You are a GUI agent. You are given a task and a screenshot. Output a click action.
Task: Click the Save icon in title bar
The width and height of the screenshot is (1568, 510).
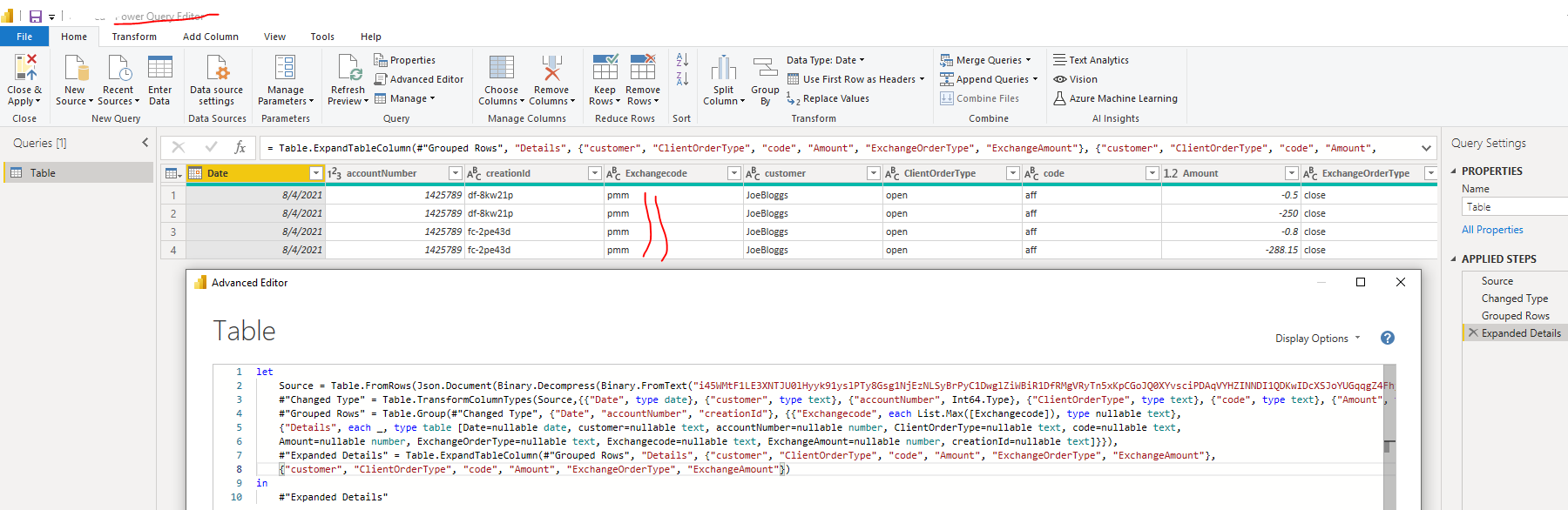(x=36, y=17)
